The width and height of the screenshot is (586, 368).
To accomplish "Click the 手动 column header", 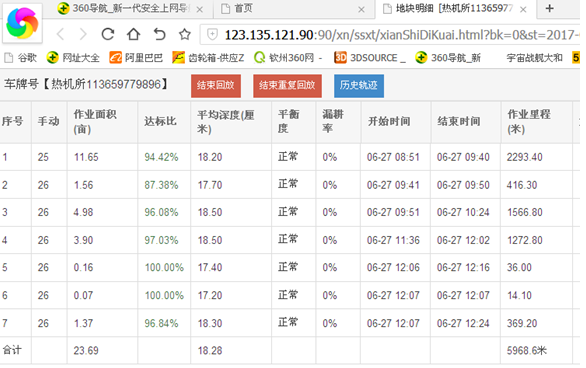I will [x=49, y=121].
